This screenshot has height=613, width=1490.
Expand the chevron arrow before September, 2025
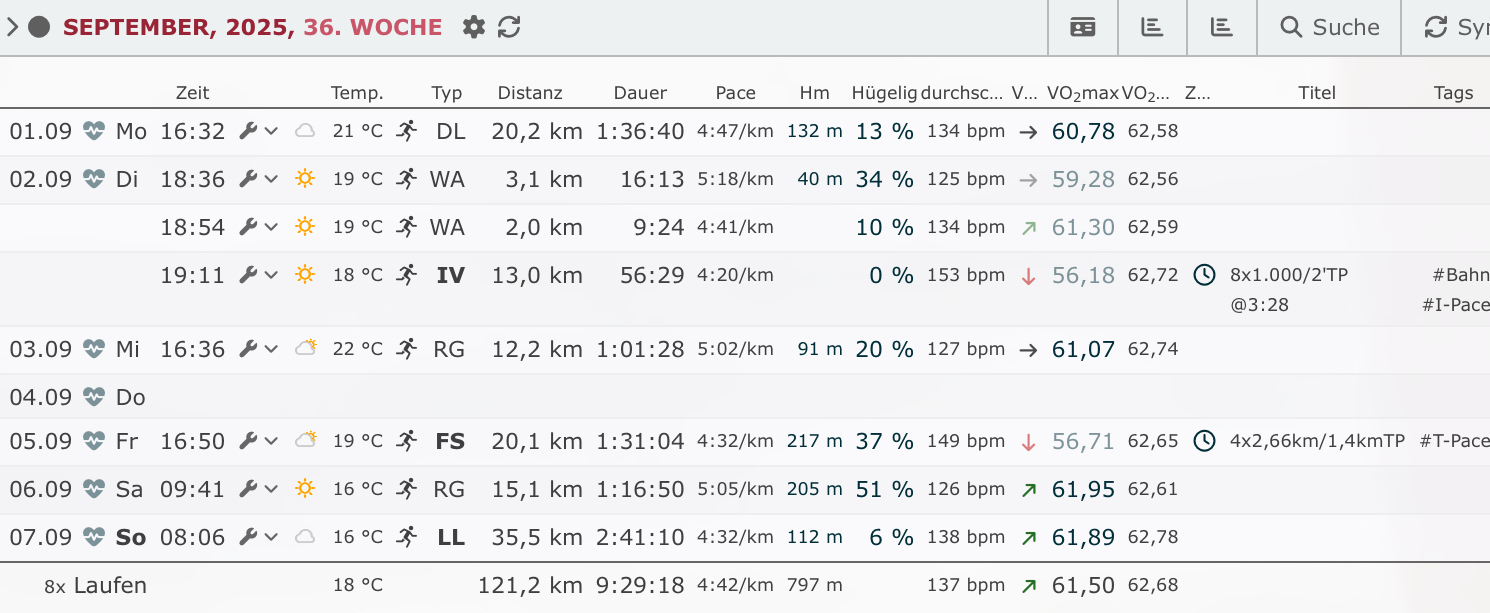(x=12, y=27)
